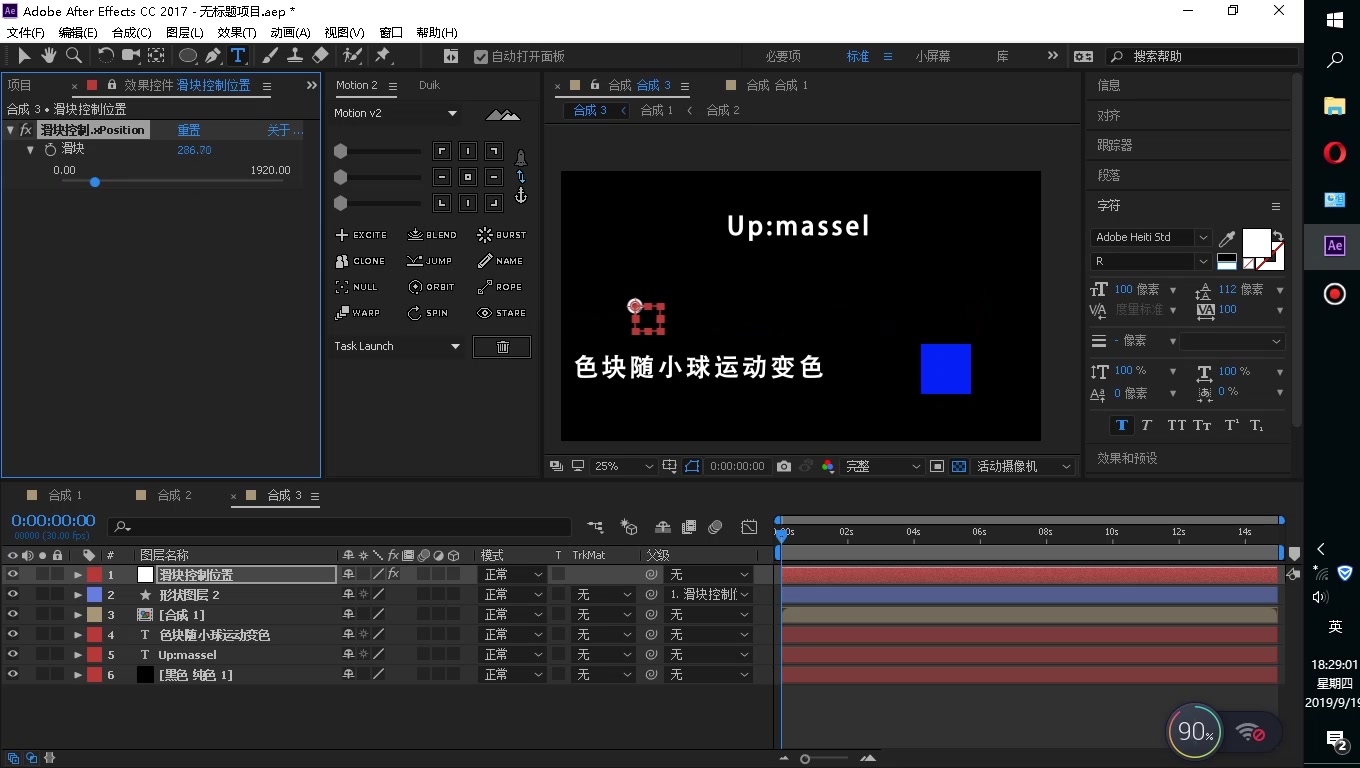Take a snapshot with the camera icon
The height and width of the screenshot is (768, 1360).
pos(783,465)
